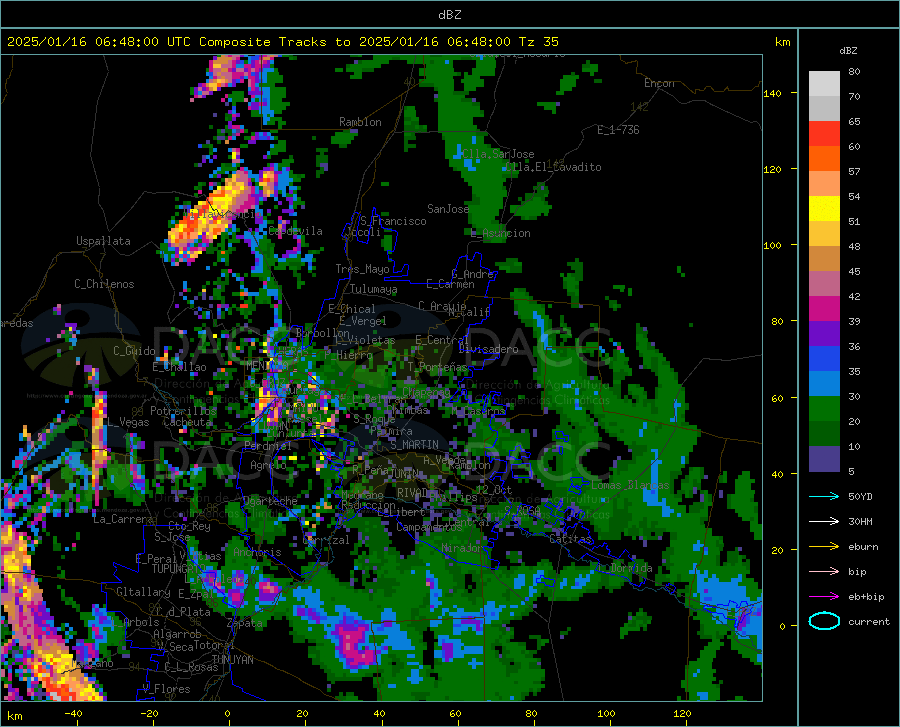Click the 'Encon' map label

pos(659,83)
